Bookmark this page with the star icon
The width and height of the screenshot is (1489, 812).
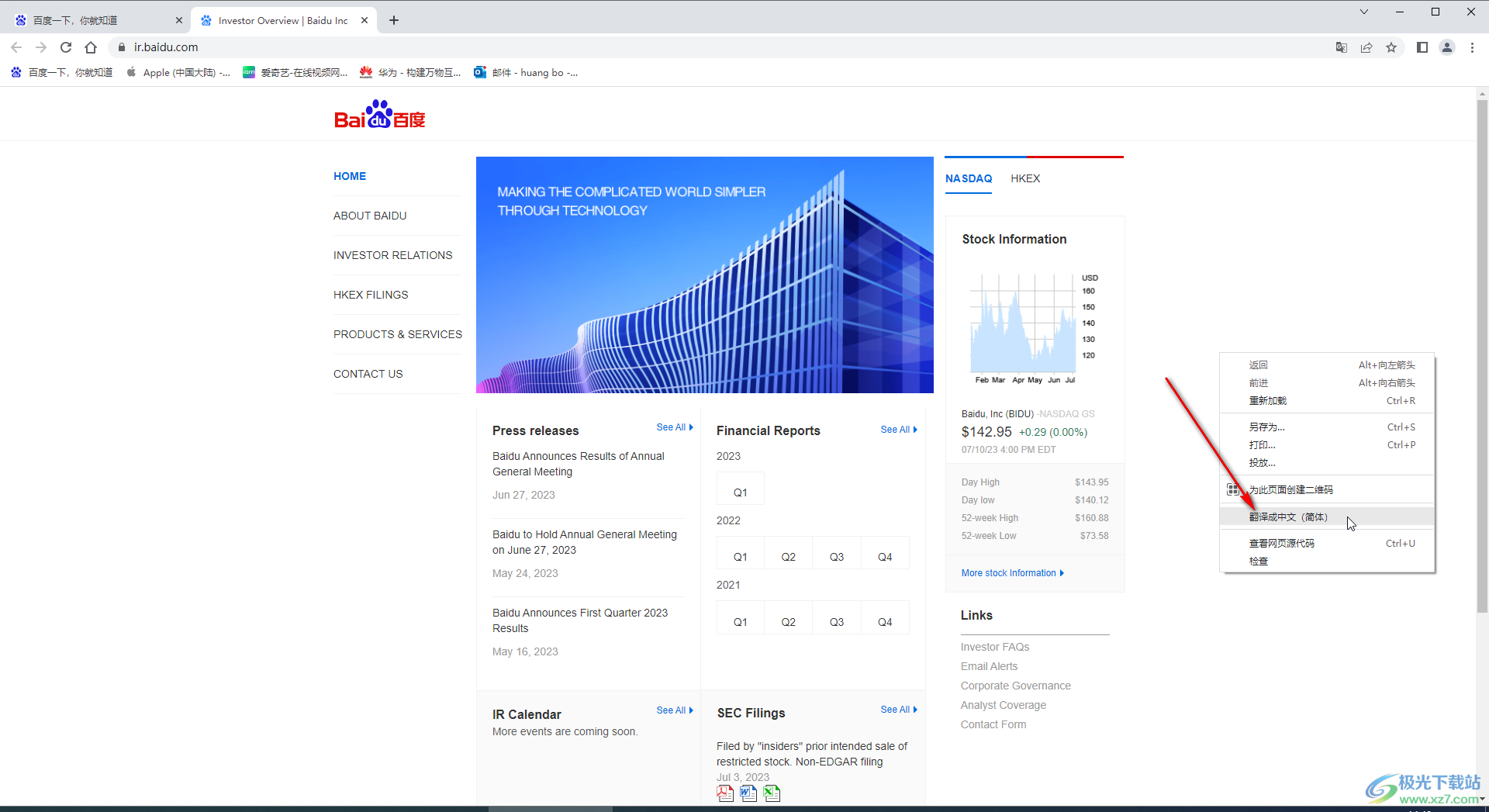click(x=1391, y=47)
